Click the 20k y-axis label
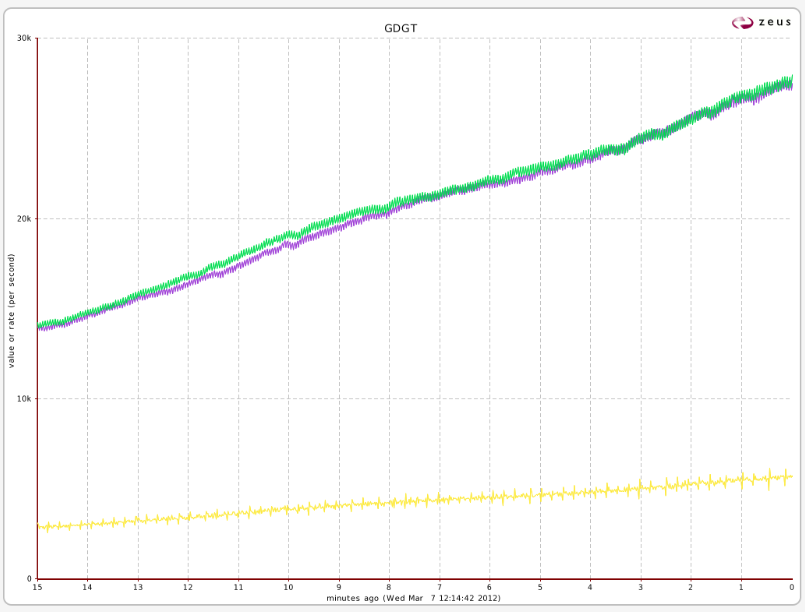805x612 pixels. [x=25, y=218]
